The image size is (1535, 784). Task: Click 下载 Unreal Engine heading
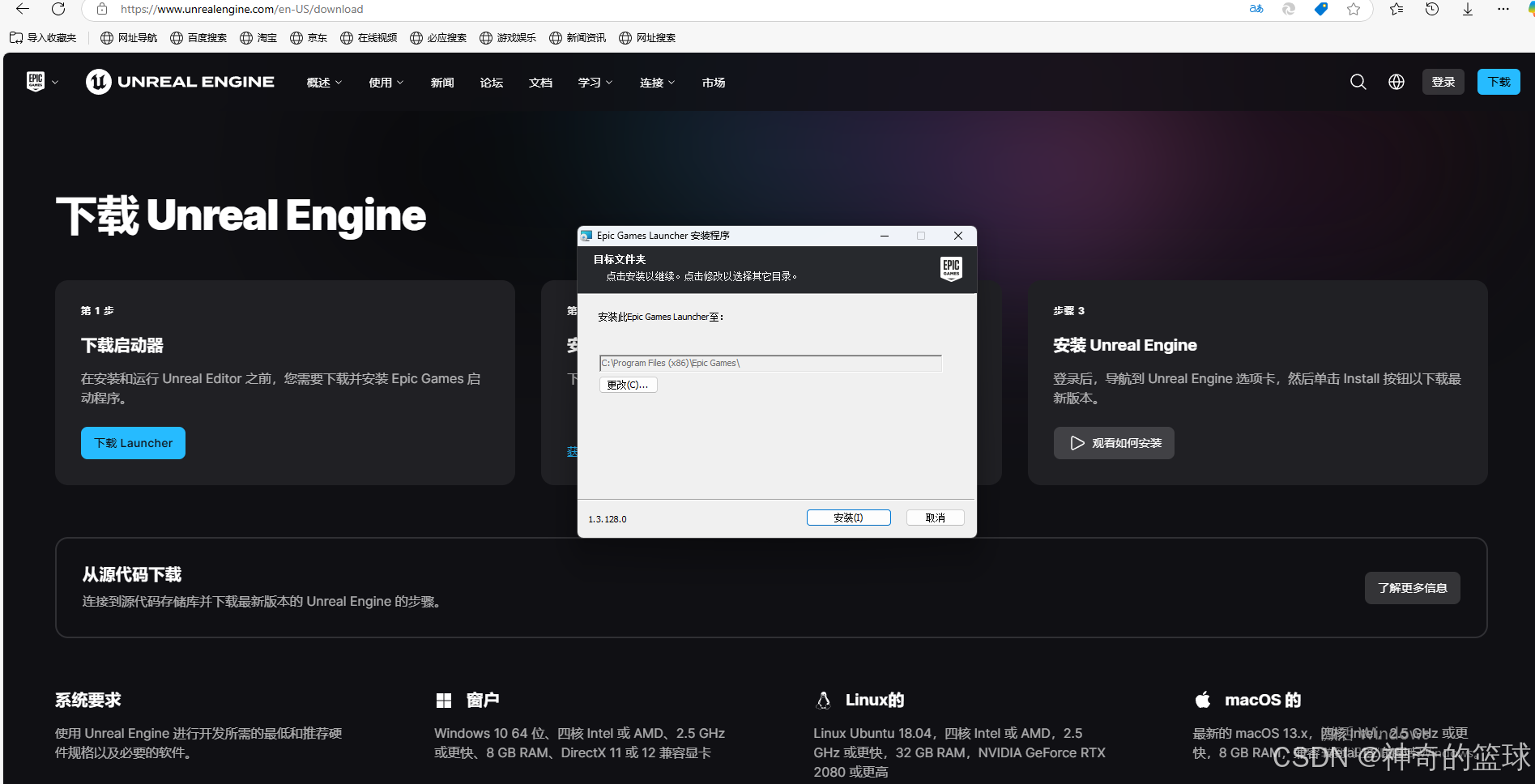coord(241,215)
